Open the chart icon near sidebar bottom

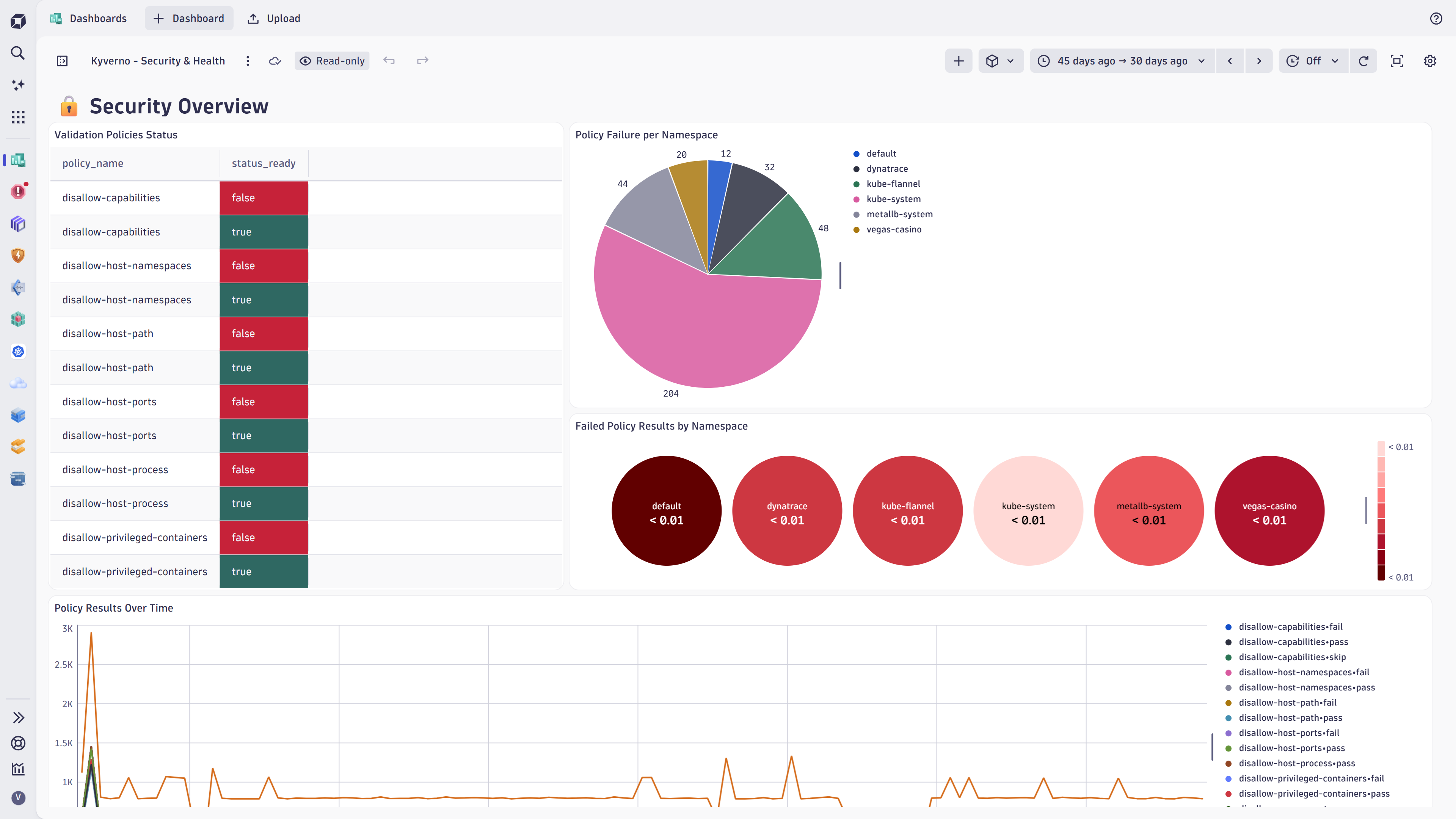(x=18, y=769)
